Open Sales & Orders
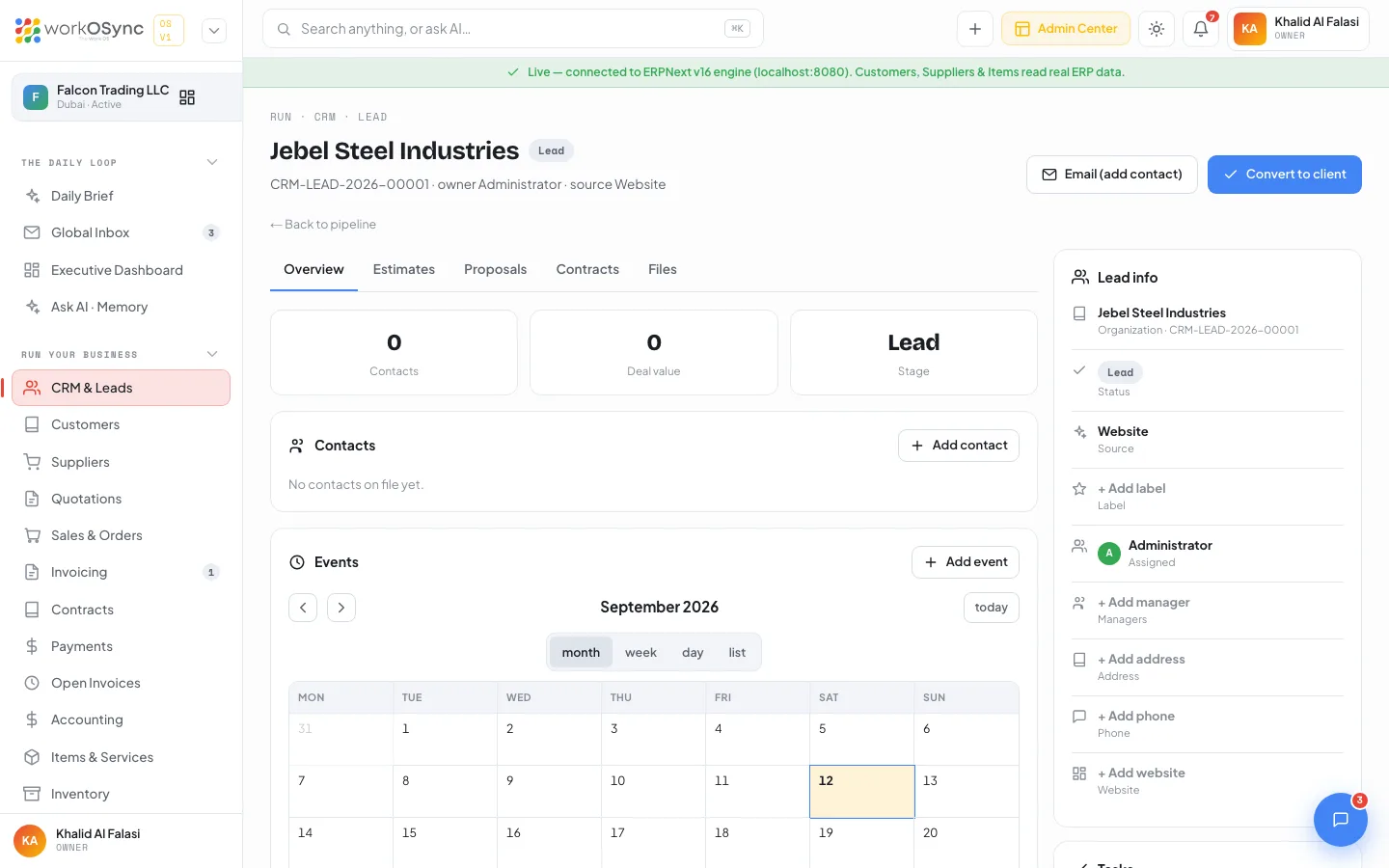This screenshot has width=1389, height=868. click(121, 535)
